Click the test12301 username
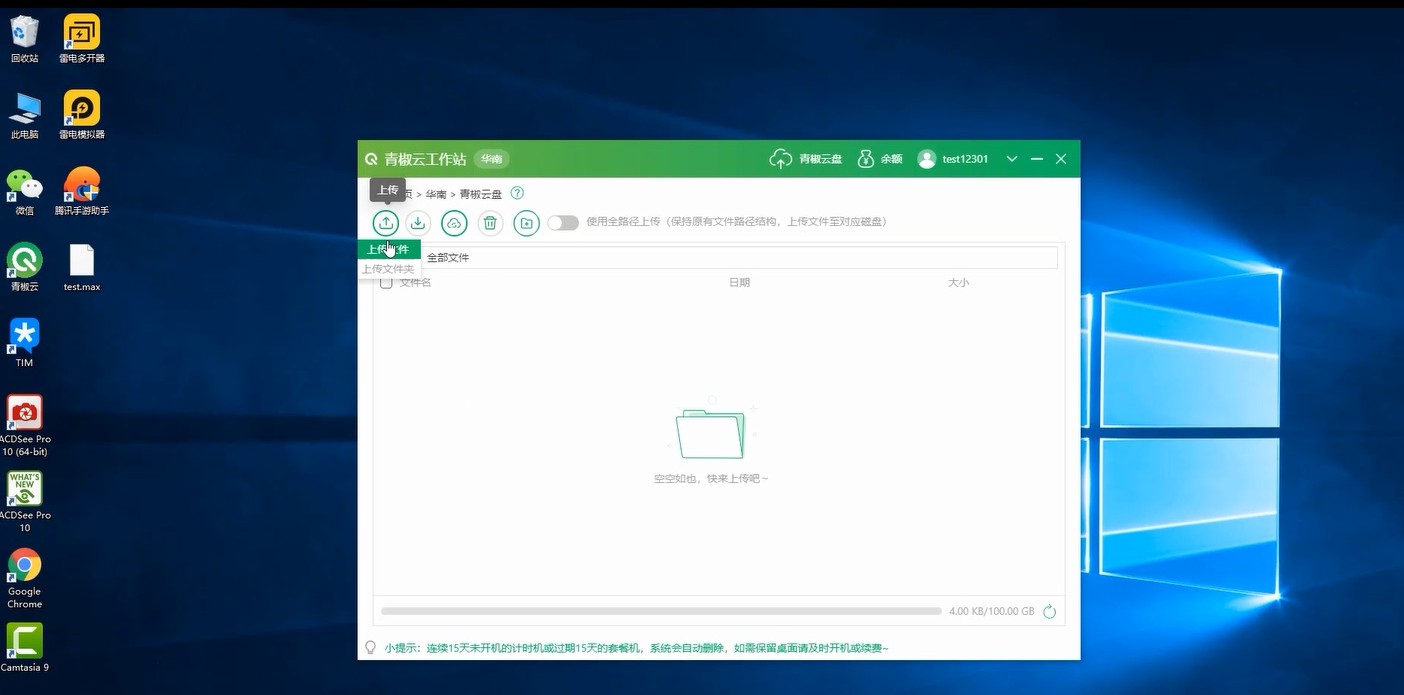 (x=965, y=159)
